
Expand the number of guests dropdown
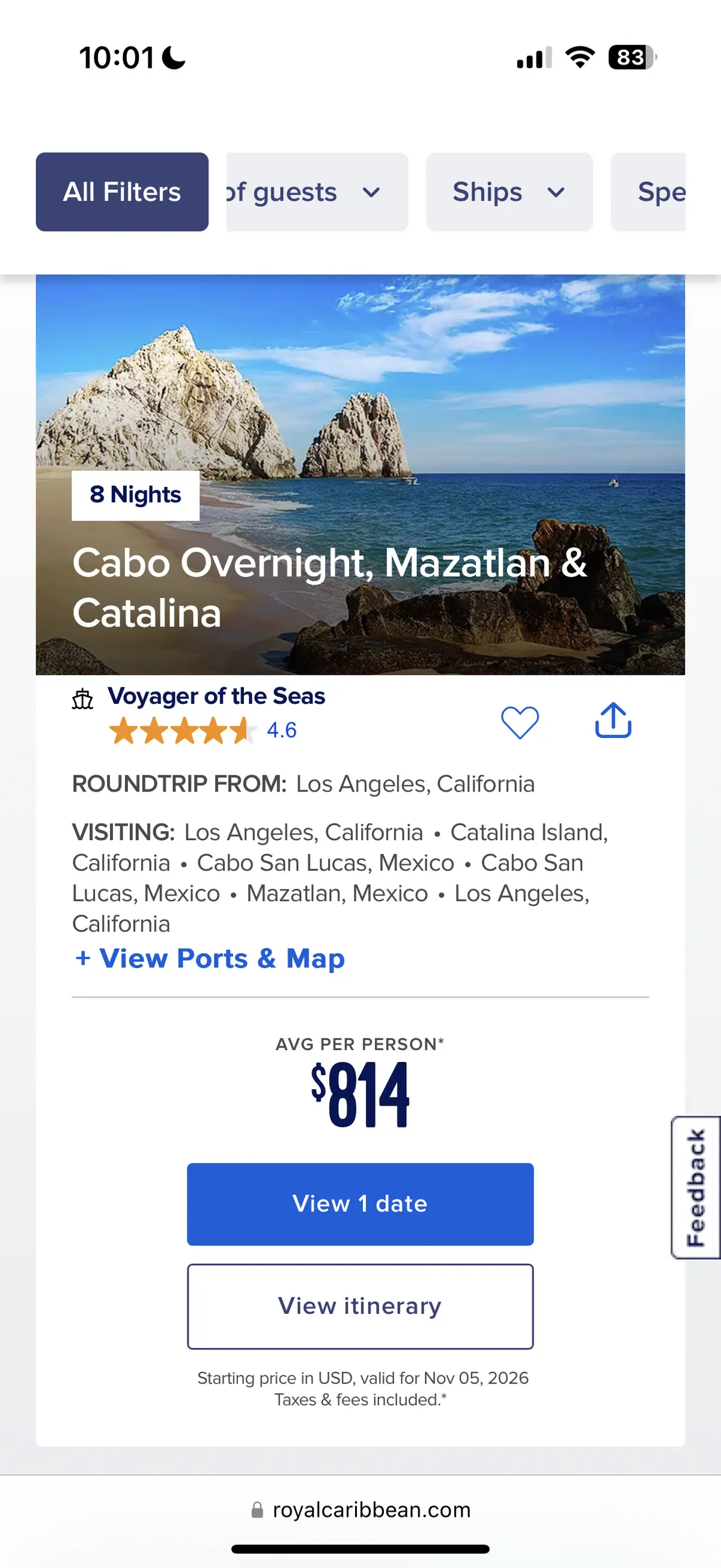pos(317,192)
